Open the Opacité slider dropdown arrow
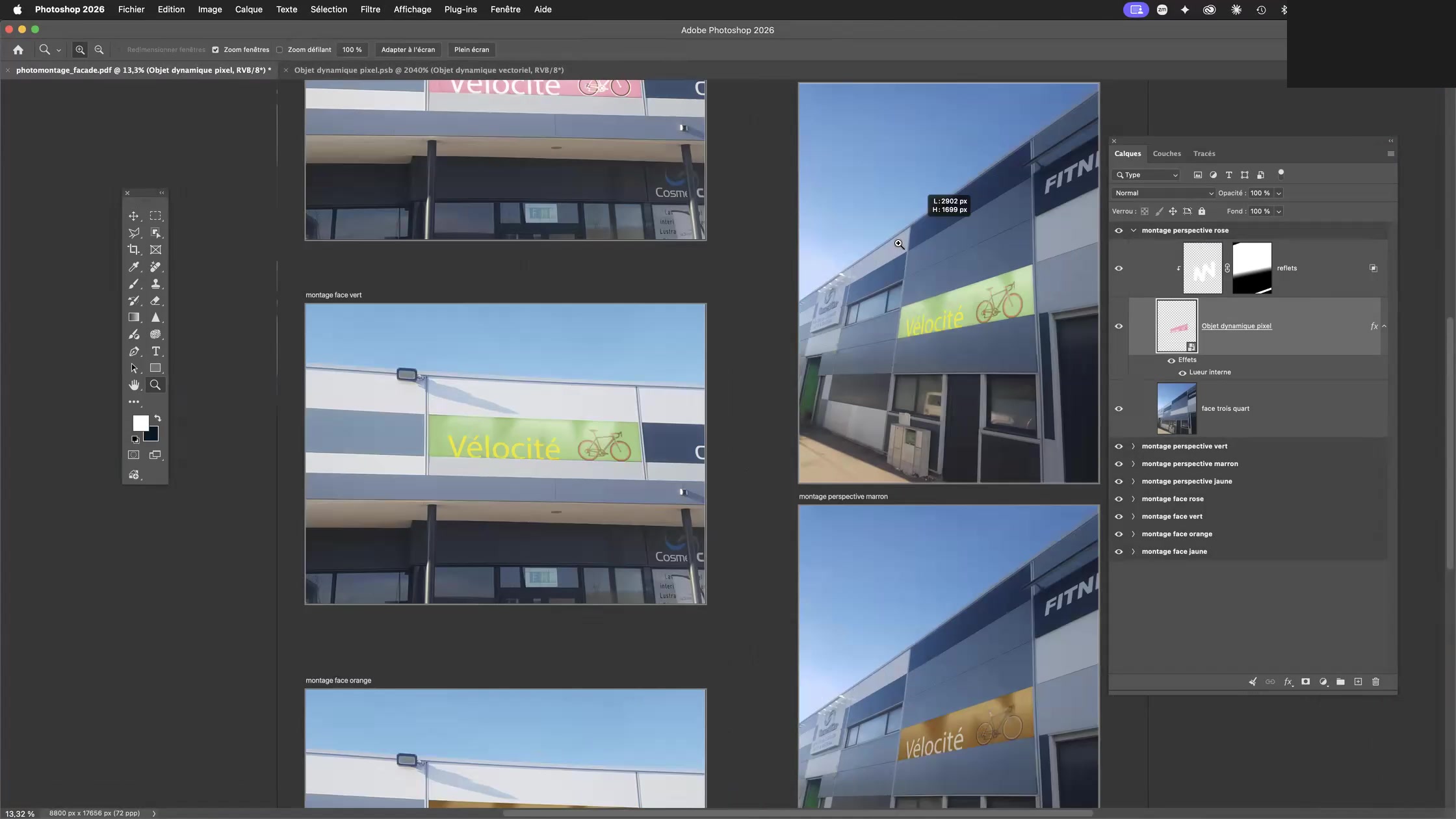 [x=1279, y=193]
